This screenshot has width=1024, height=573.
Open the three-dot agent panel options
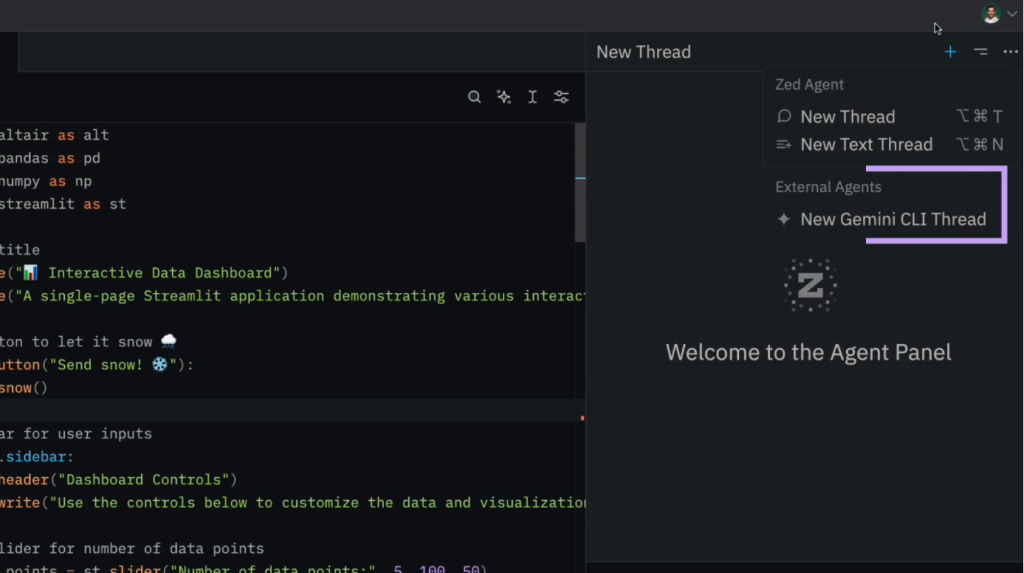[1010, 52]
